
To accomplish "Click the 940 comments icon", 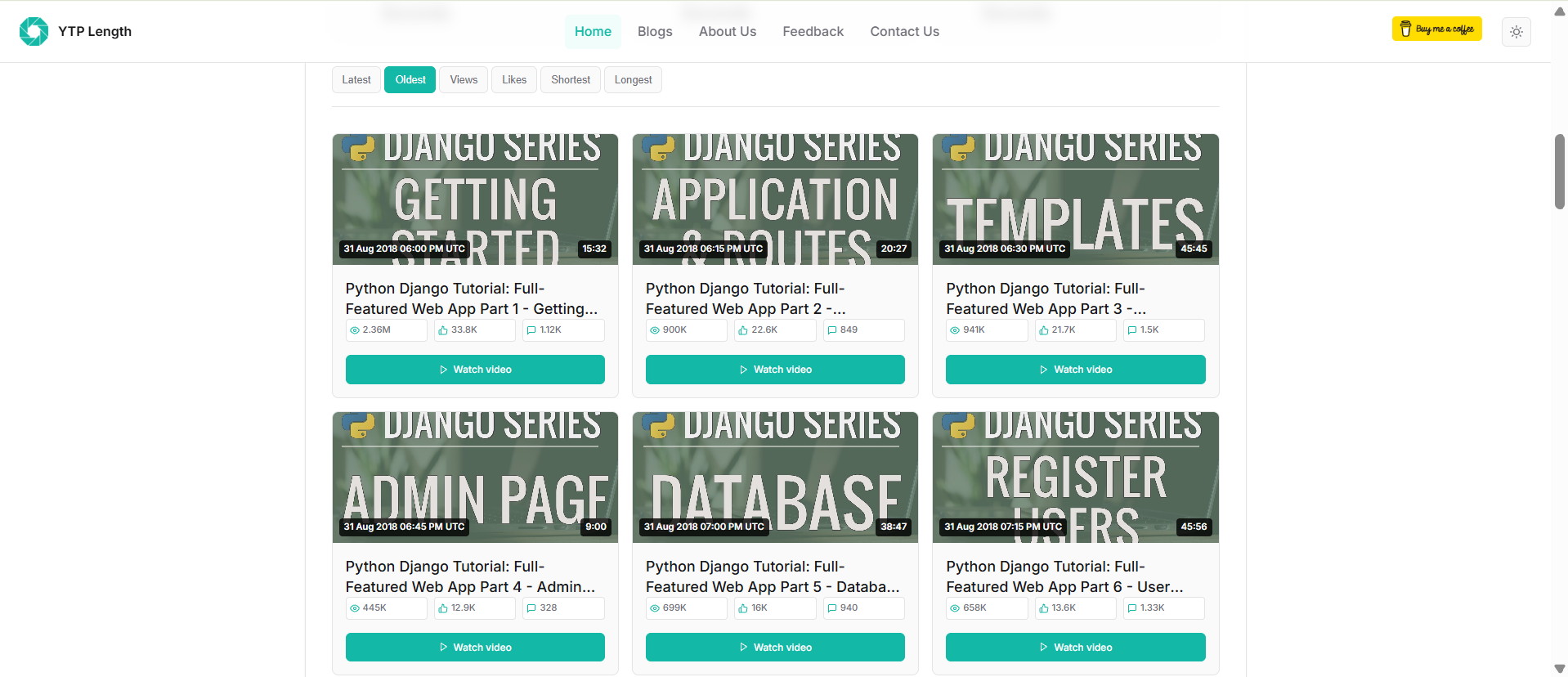I will pos(832,608).
